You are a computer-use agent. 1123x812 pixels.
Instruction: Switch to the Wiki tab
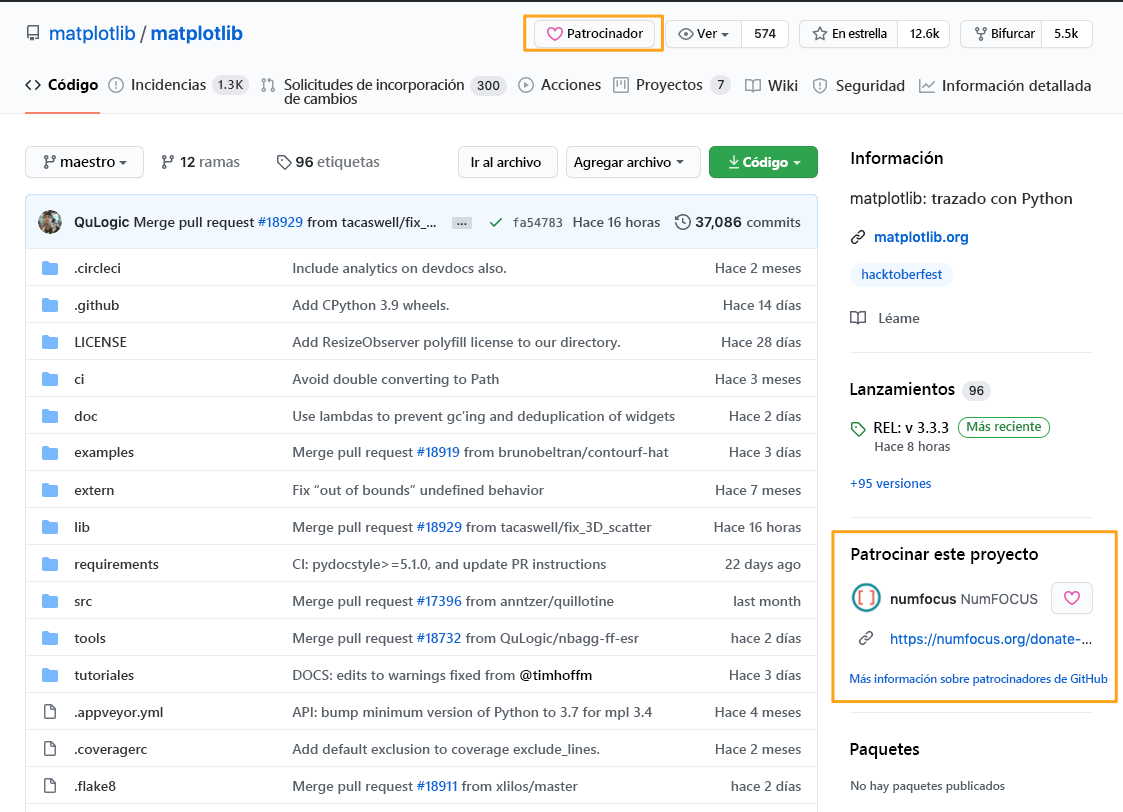click(x=771, y=86)
